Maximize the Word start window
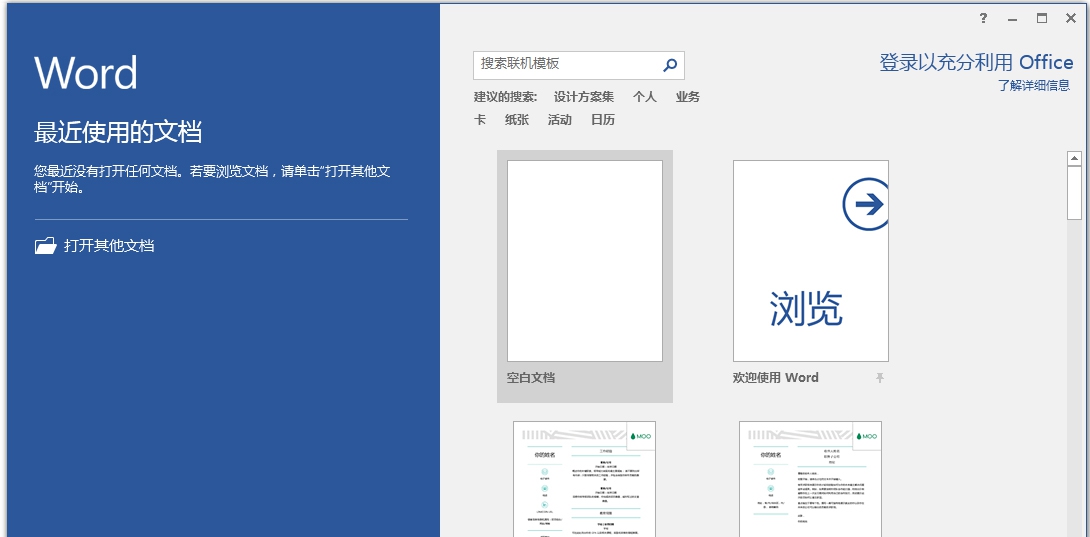1090x537 pixels. (x=1042, y=18)
